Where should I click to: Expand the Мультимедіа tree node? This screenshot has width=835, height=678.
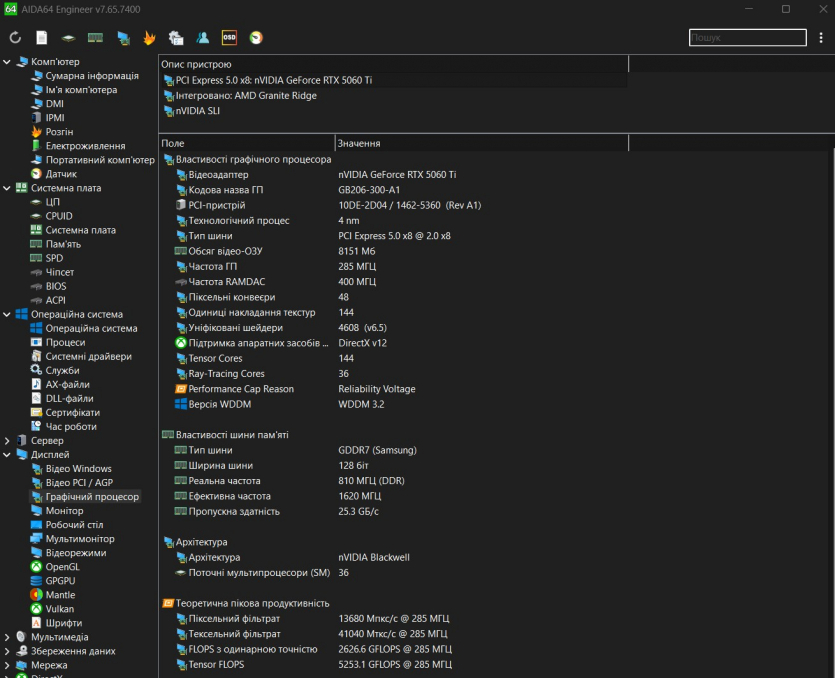point(8,637)
